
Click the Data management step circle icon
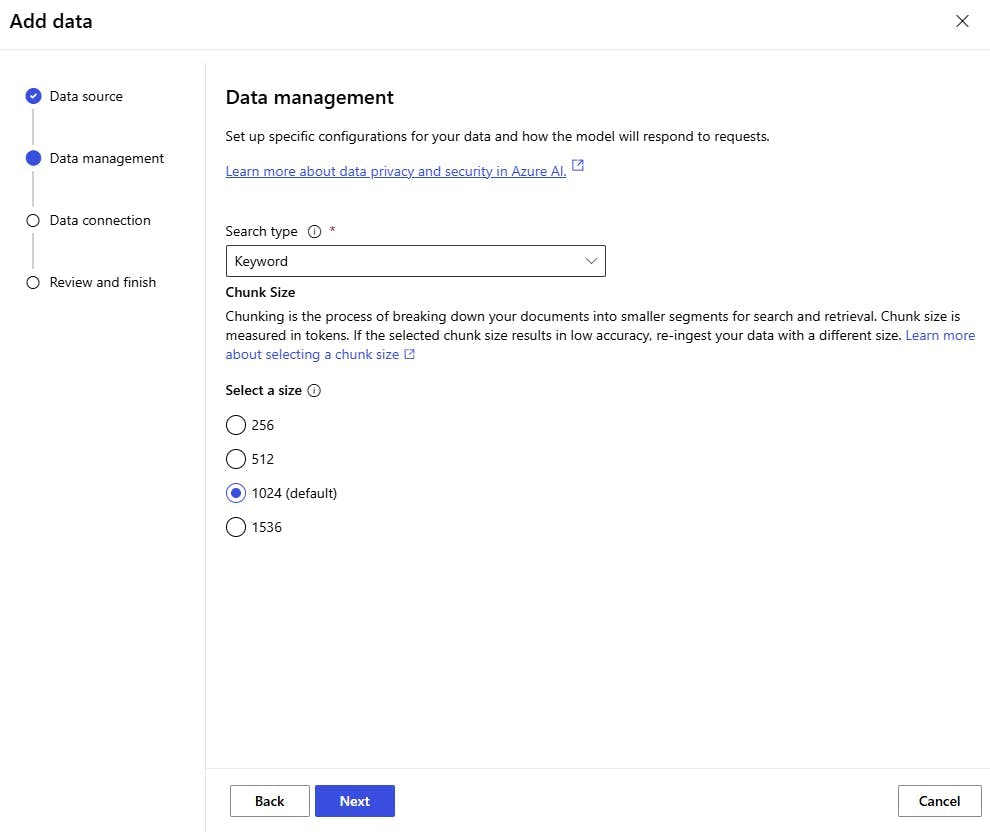[x=33, y=158]
